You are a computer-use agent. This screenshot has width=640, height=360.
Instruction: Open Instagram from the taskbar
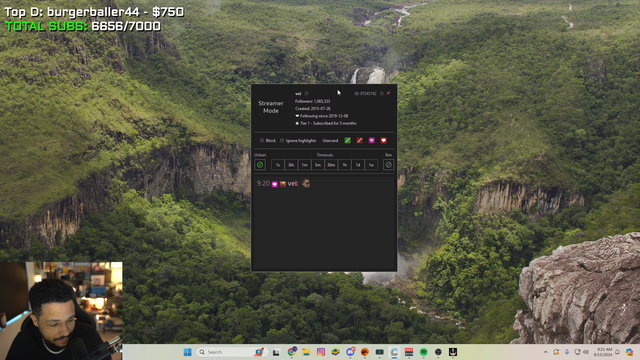321,352
